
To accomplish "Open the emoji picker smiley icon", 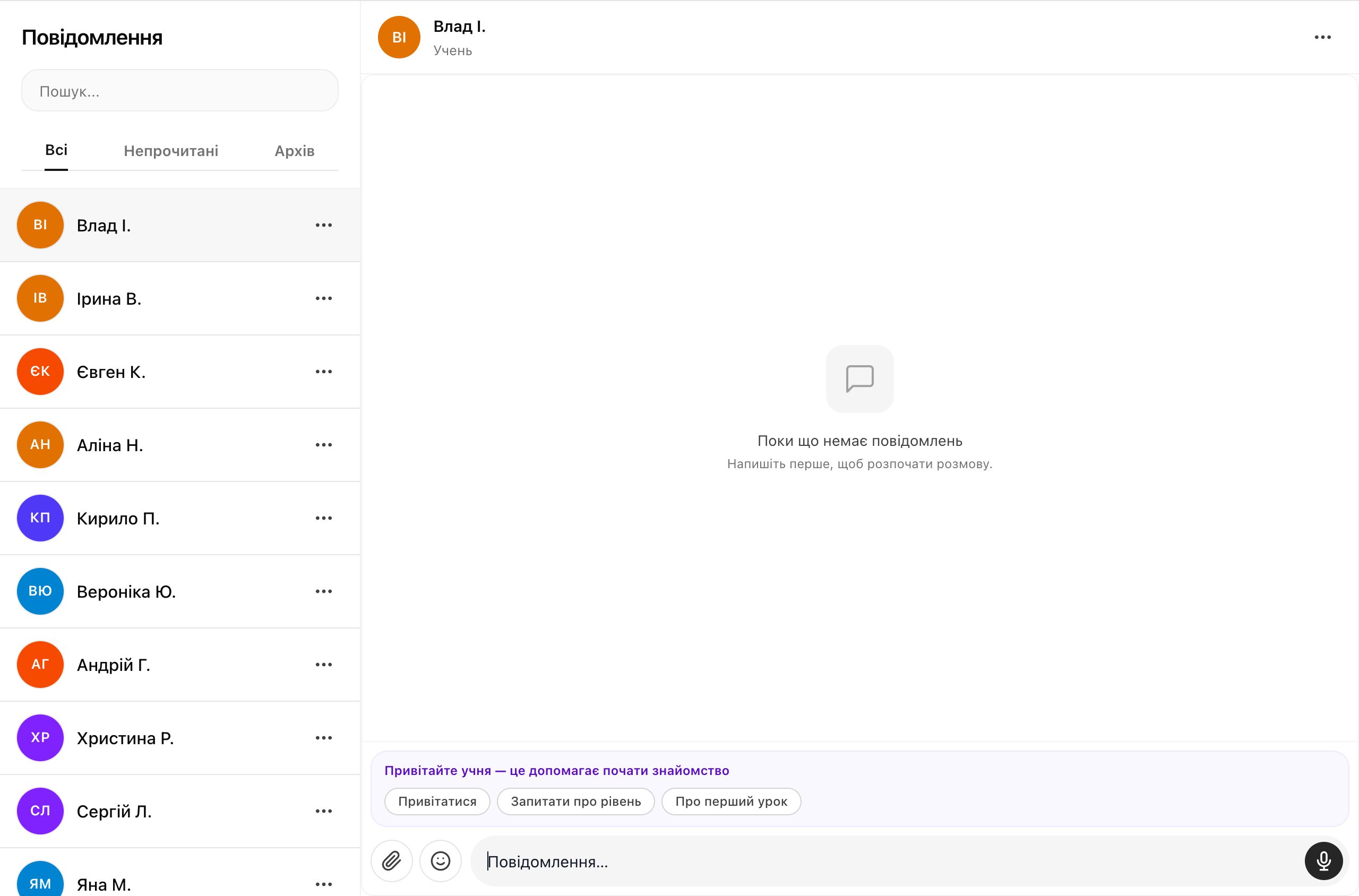I will (440, 860).
